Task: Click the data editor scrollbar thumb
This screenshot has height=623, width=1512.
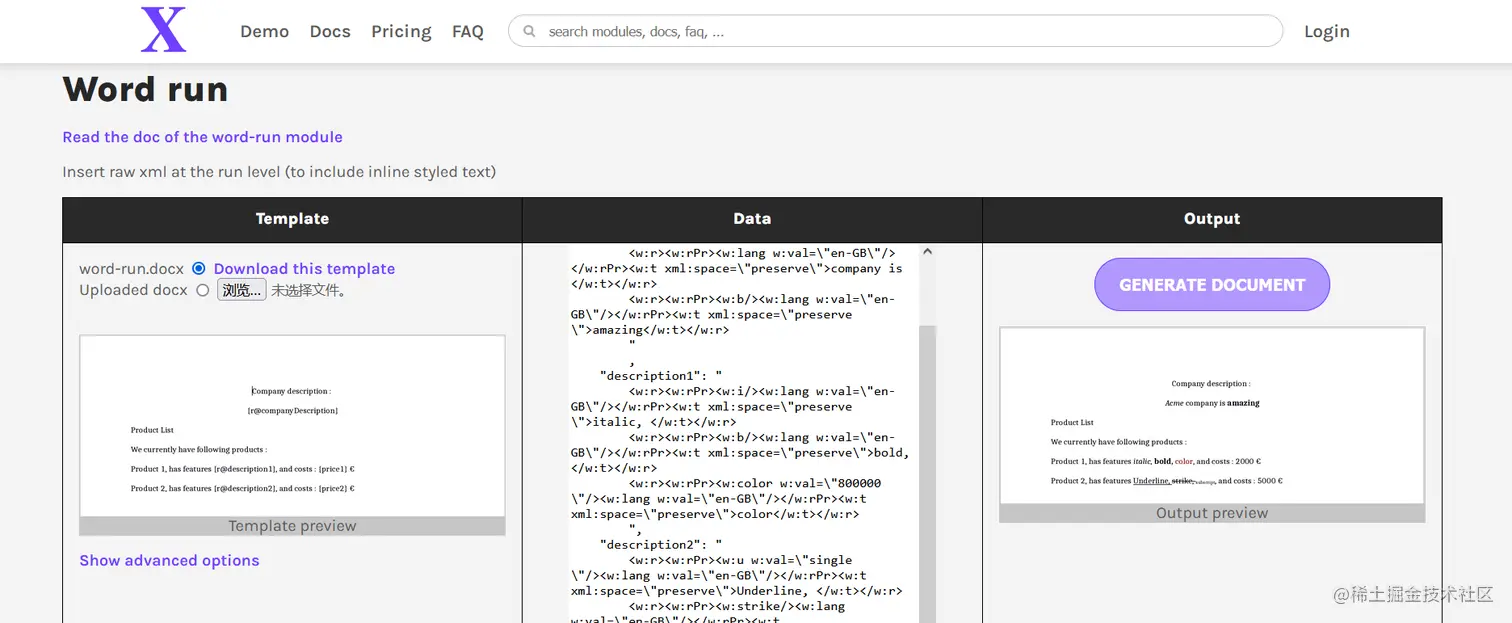Action: 927,474
